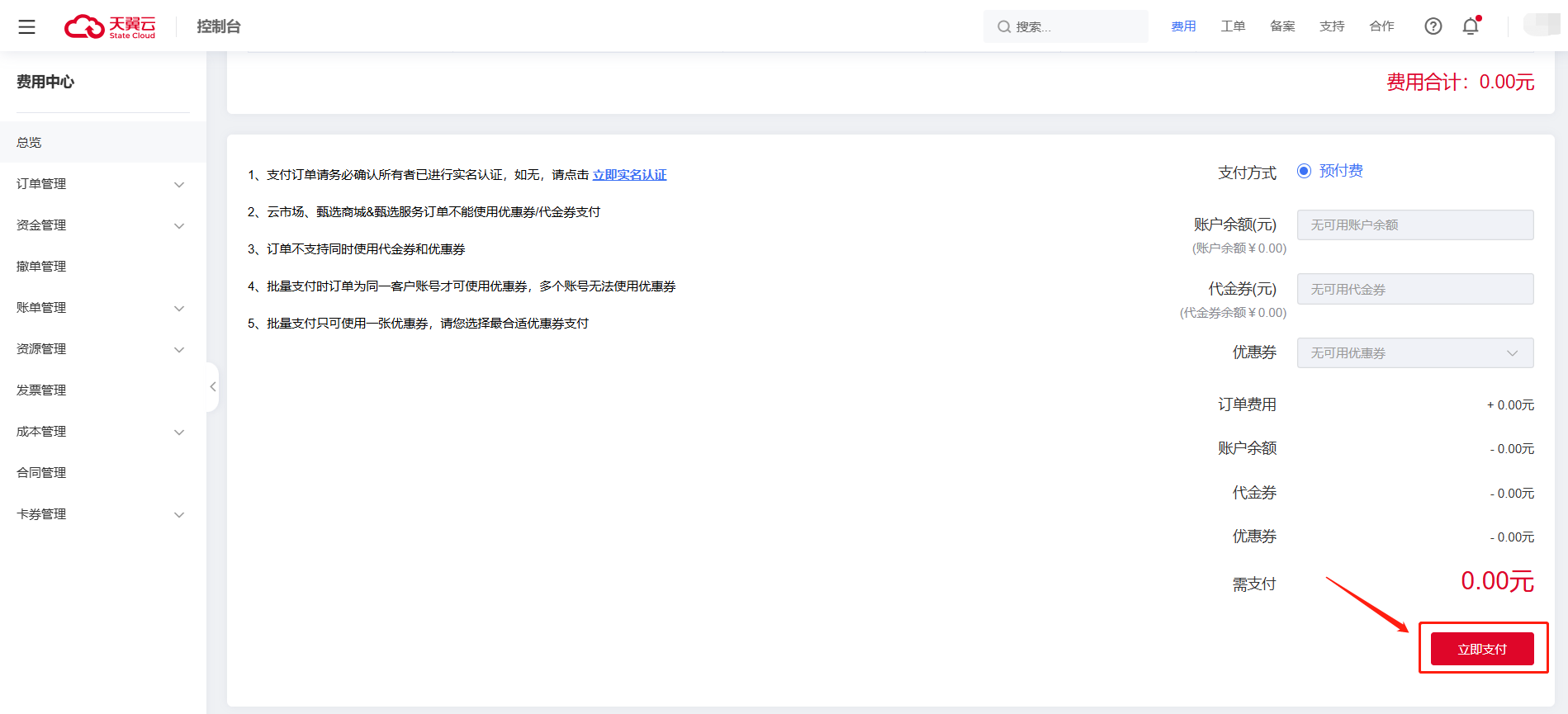Open the notification bell

coord(1471,26)
